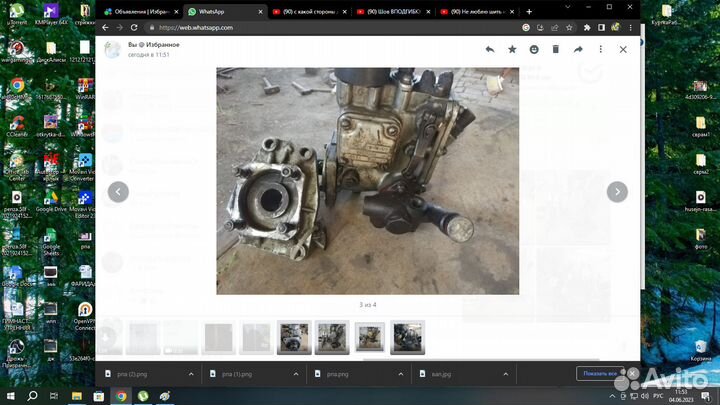
Task: Star this photo message
Action: 512,49
